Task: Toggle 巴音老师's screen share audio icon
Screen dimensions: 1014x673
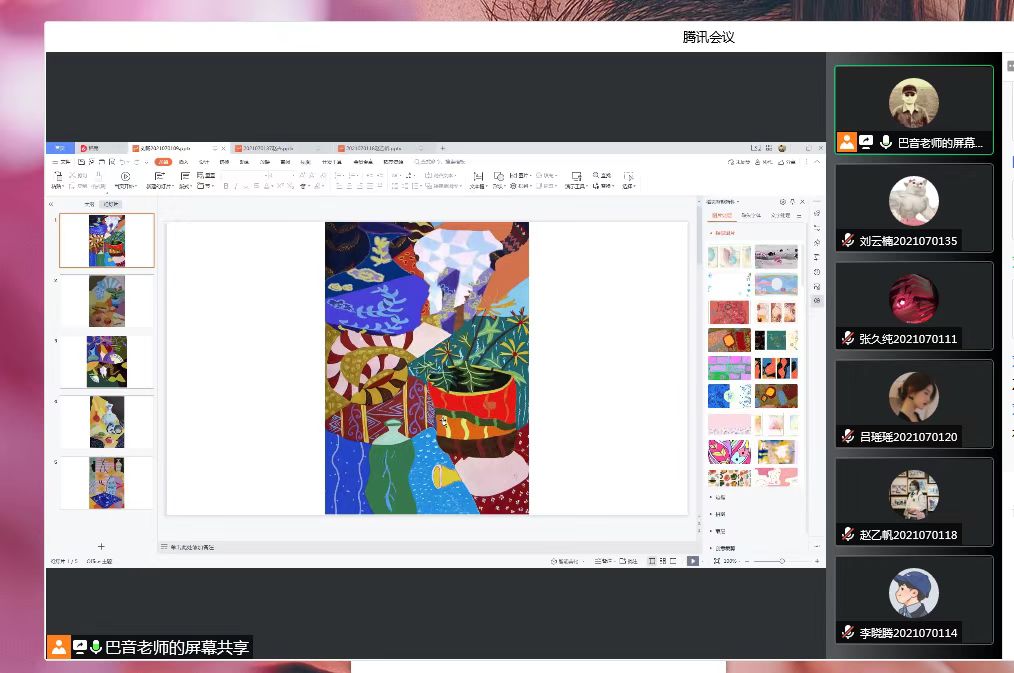Action: pos(865,142)
